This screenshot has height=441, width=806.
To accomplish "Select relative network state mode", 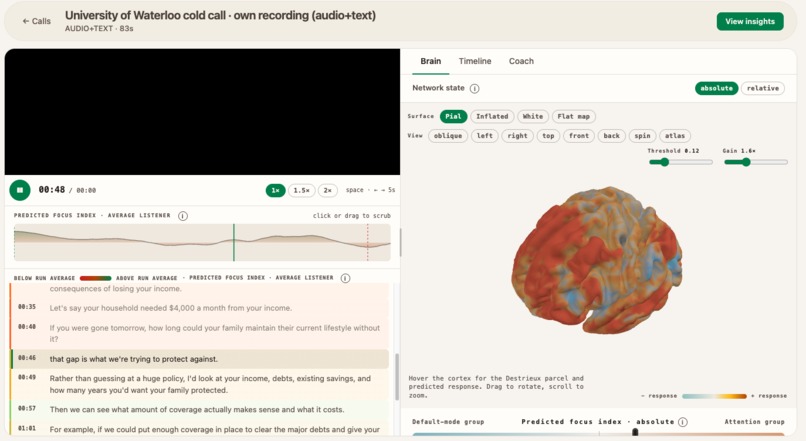I will click(x=762, y=88).
